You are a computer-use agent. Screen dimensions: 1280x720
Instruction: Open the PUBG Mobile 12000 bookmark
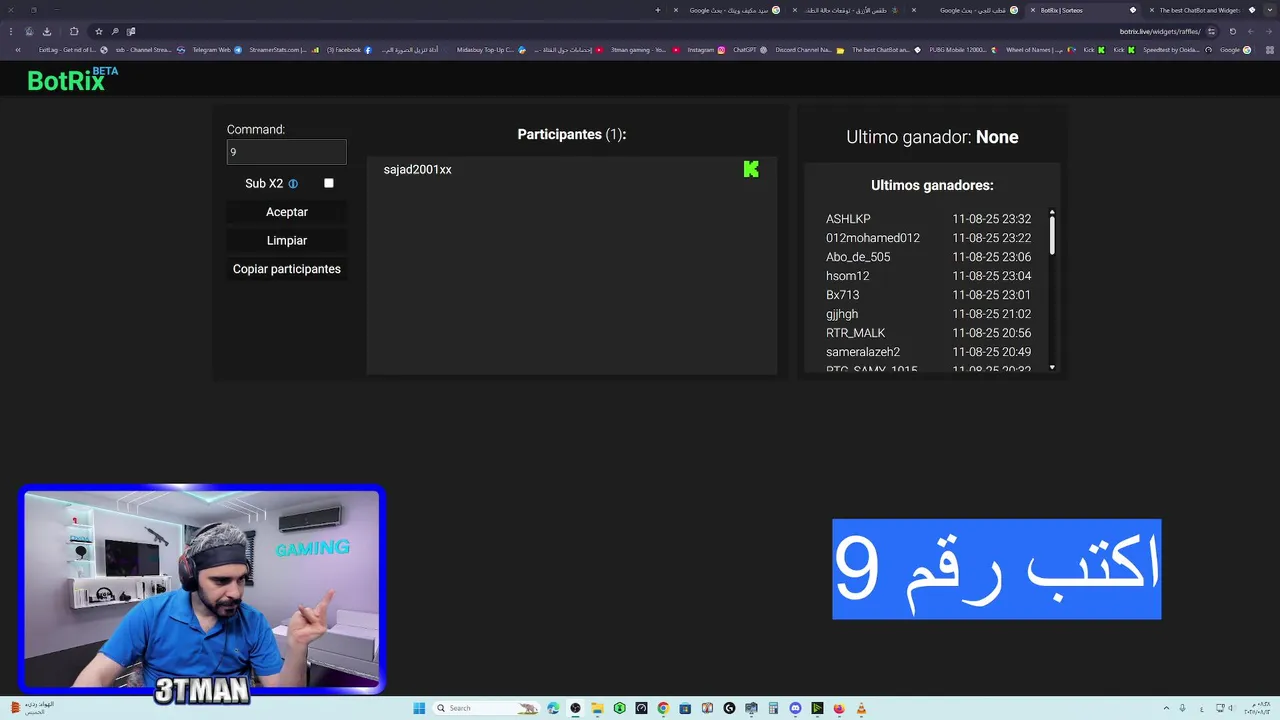point(964,50)
